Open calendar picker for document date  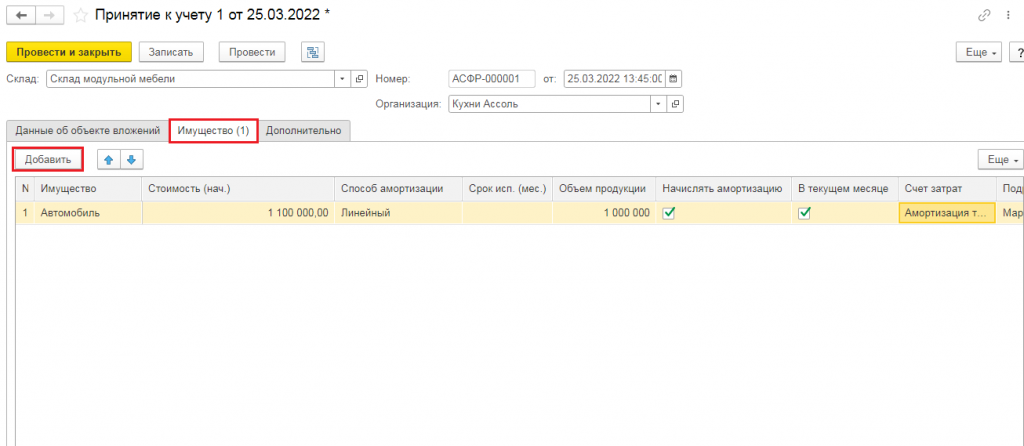tap(673, 79)
